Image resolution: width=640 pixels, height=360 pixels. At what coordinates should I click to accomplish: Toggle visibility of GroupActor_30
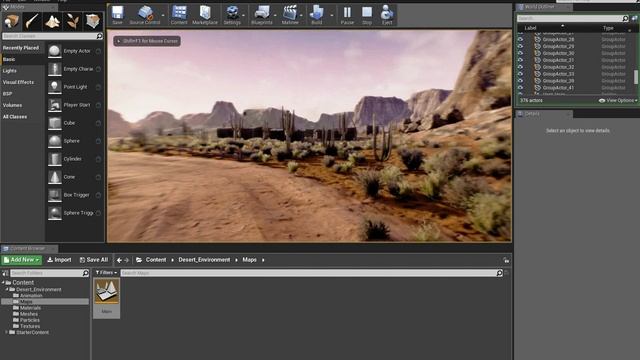point(520,53)
